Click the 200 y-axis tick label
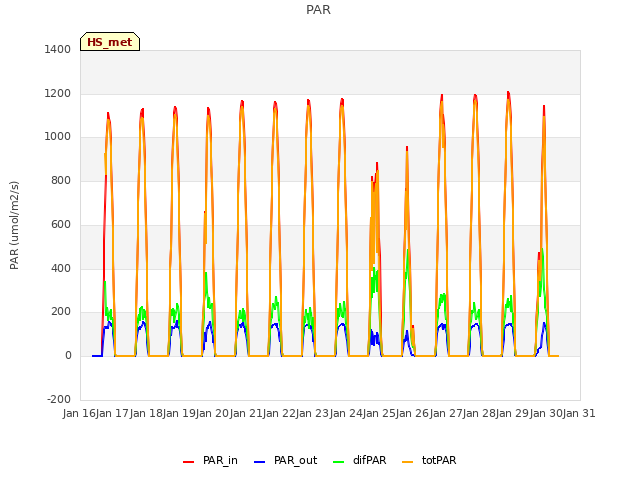This screenshot has width=640, height=480. pos(61,312)
